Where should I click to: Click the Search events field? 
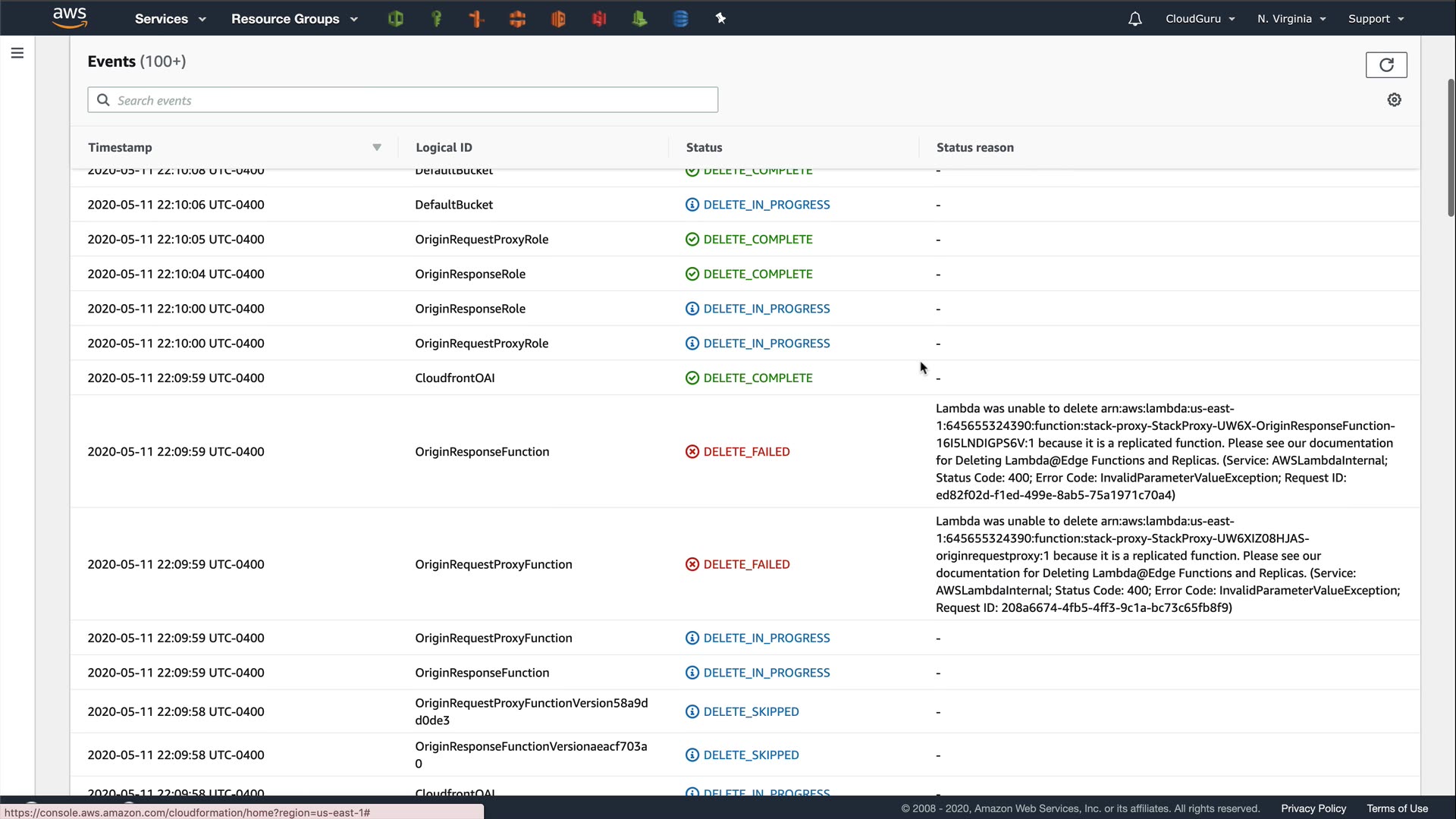pos(403,100)
